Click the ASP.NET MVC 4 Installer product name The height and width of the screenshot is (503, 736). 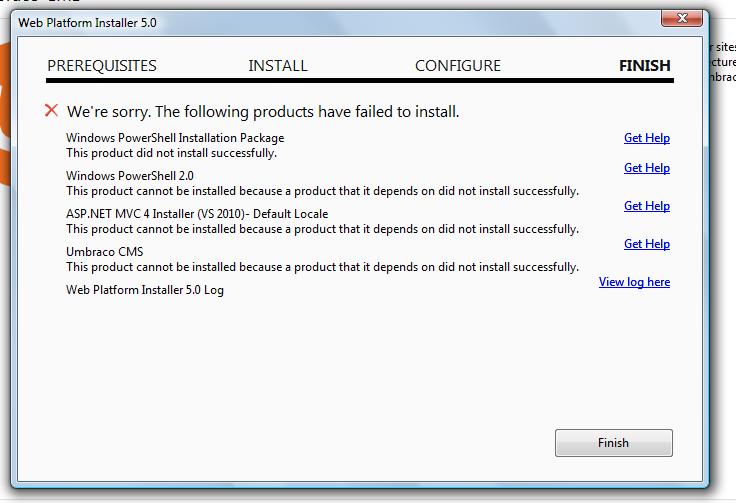coord(197,214)
